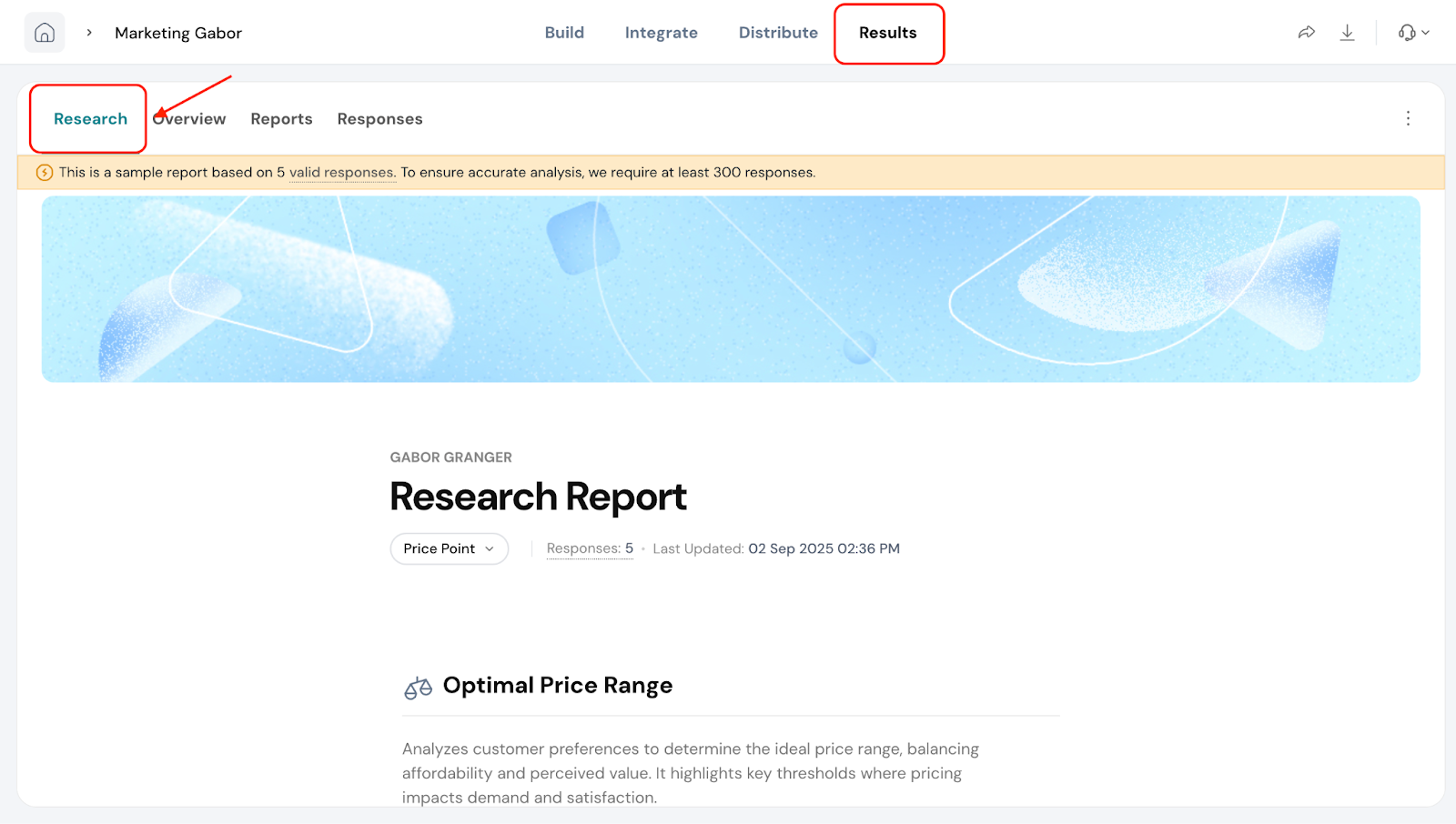Click the share arrow icon

[x=1306, y=33]
